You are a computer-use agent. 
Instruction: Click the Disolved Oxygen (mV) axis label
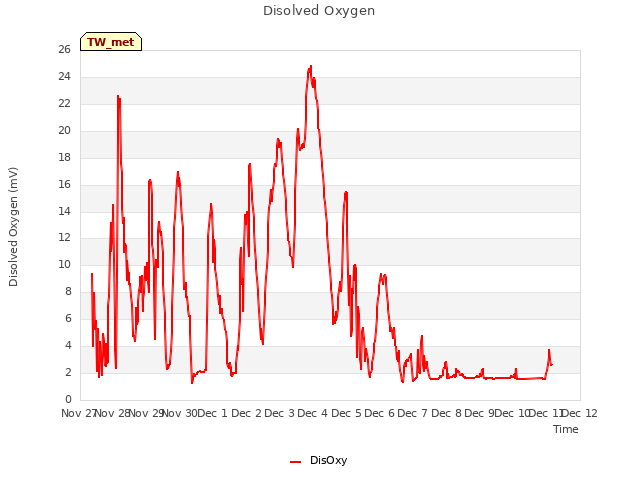(13, 227)
